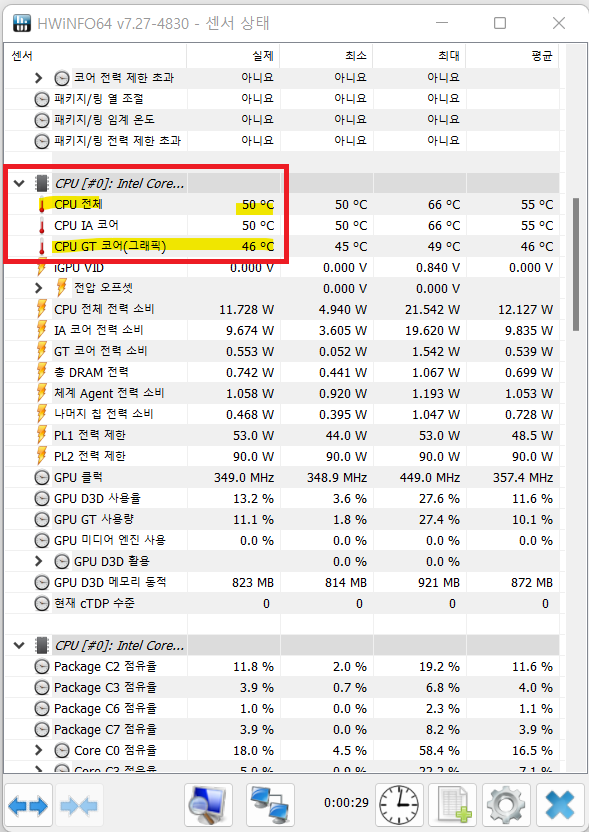Click the 58.4 % maximum Core C0 value
Viewport: 589px width, 832px height.
439,751
